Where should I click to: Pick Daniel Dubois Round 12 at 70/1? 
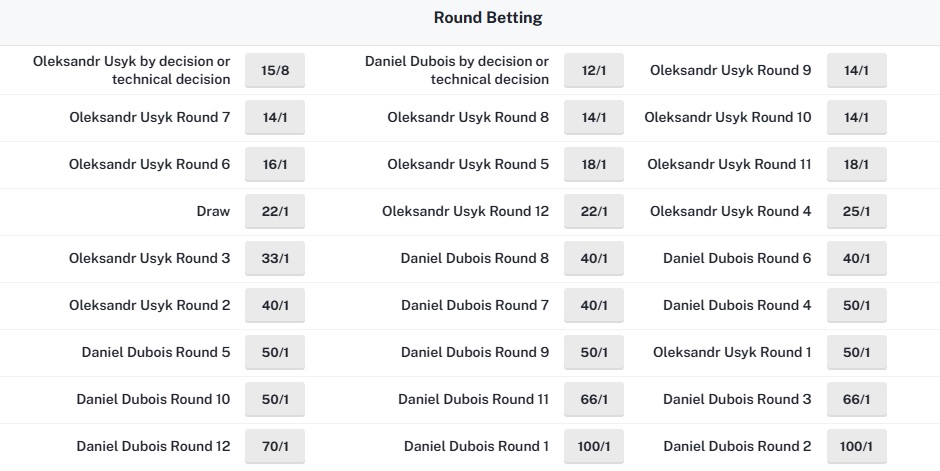[275, 446]
